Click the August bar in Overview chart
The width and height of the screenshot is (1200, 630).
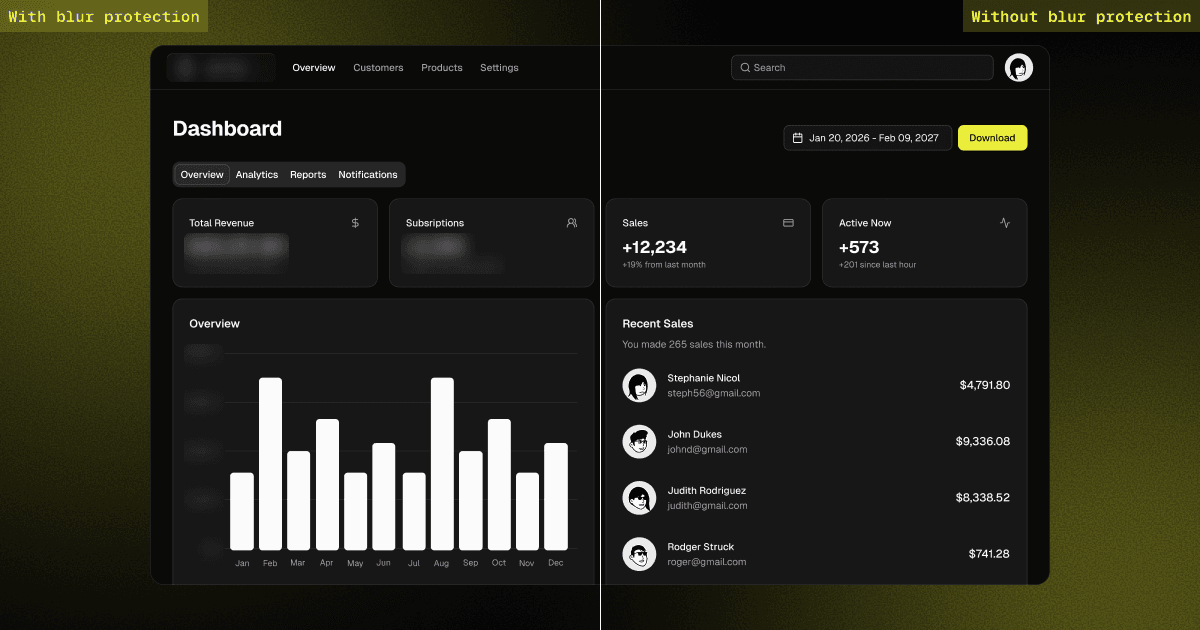click(442, 464)
